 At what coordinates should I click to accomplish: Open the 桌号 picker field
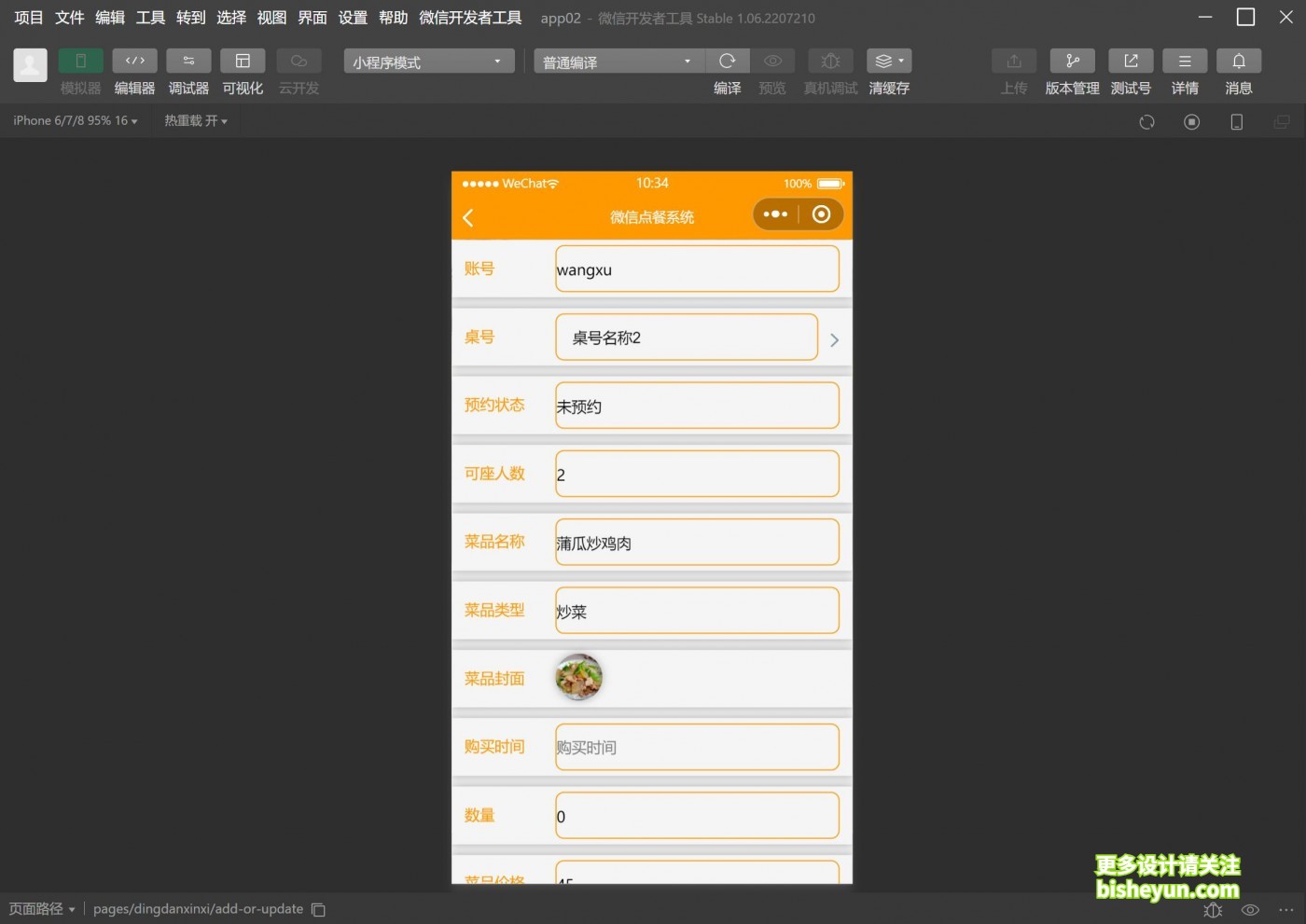[687, 337]
